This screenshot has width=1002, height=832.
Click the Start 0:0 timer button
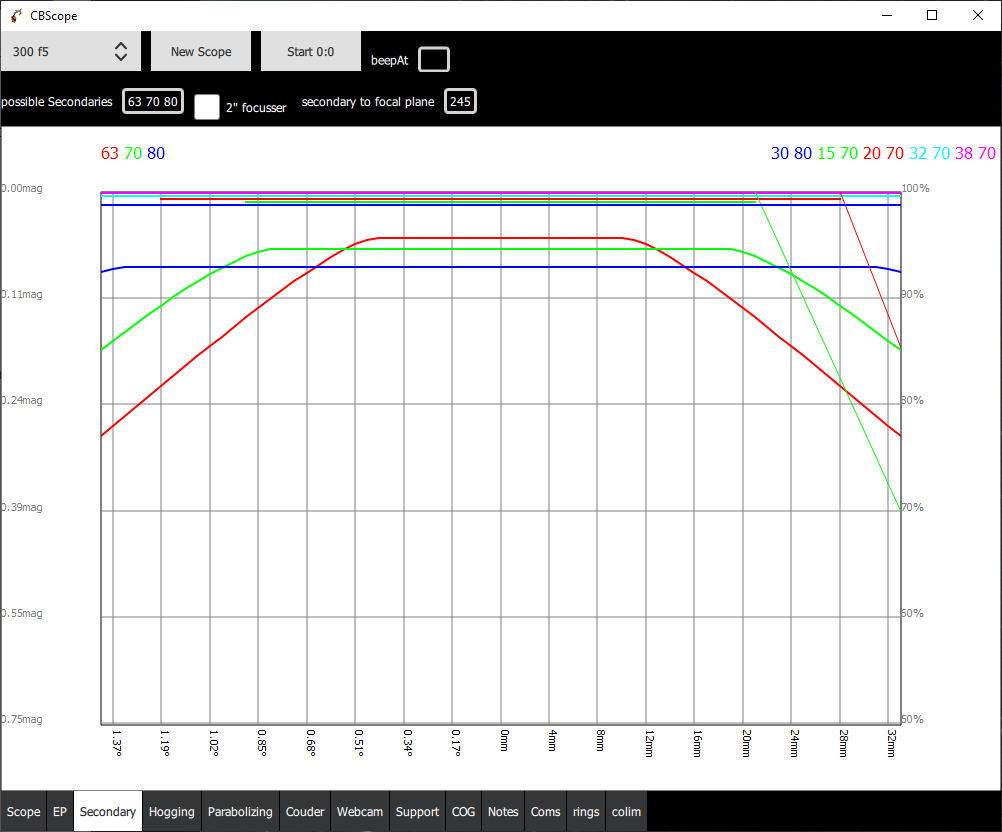(x=311, y=51)
